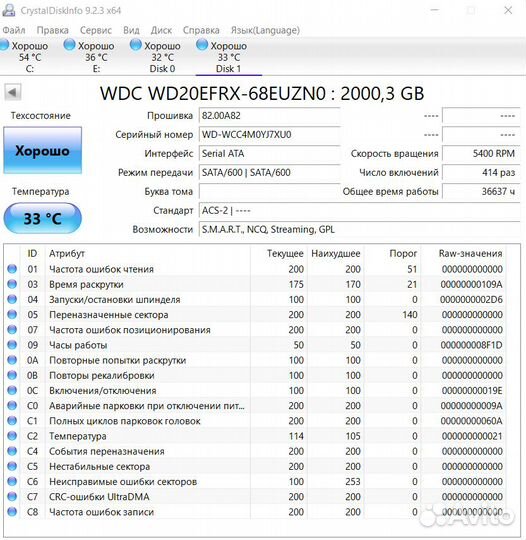Select threshold value 140
This screenshot has width=526, height=540.
(x=410, y=314)
